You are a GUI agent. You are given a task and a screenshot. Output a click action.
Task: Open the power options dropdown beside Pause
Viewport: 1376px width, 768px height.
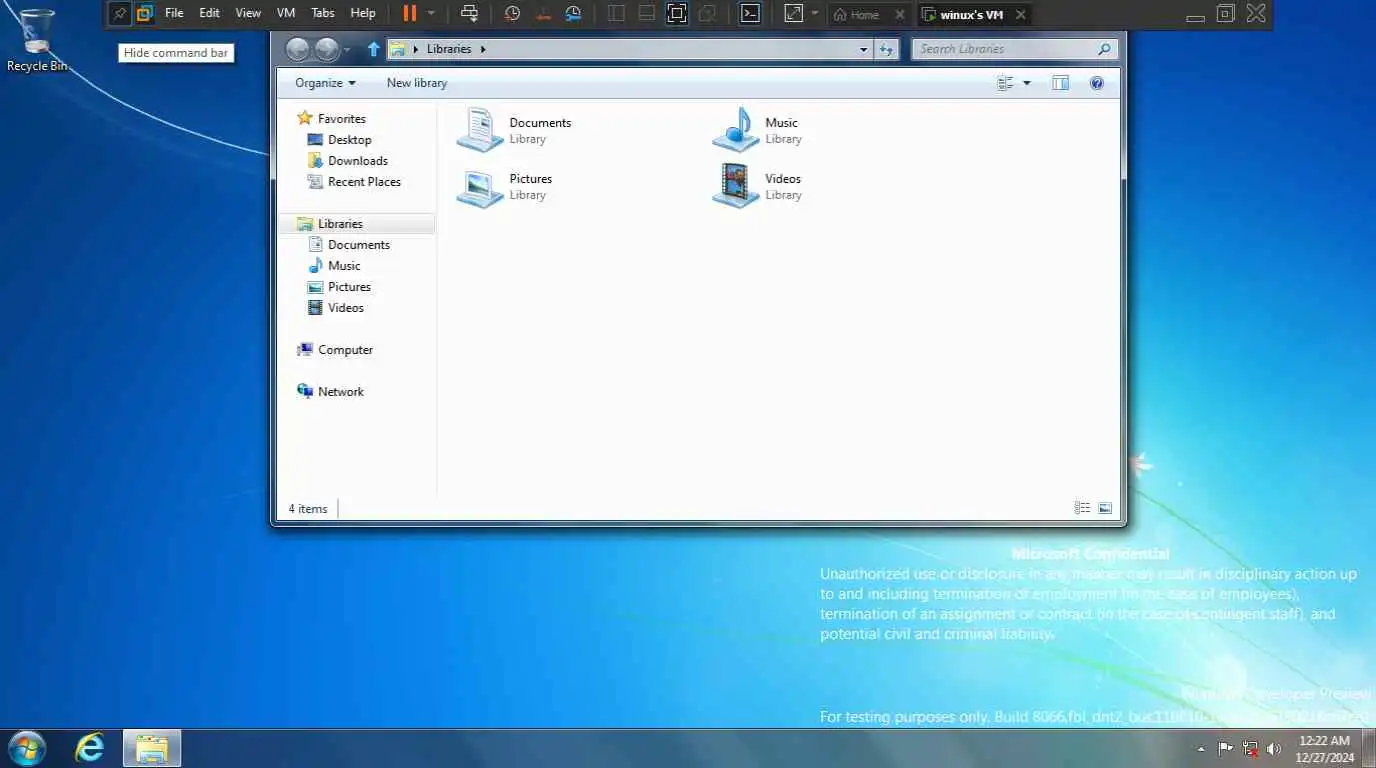(431, 14)
